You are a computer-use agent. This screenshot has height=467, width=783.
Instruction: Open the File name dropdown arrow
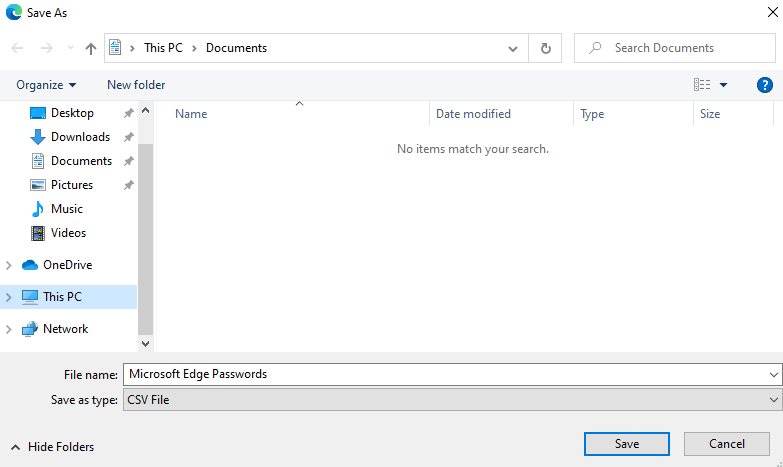(x=774, y=374)
